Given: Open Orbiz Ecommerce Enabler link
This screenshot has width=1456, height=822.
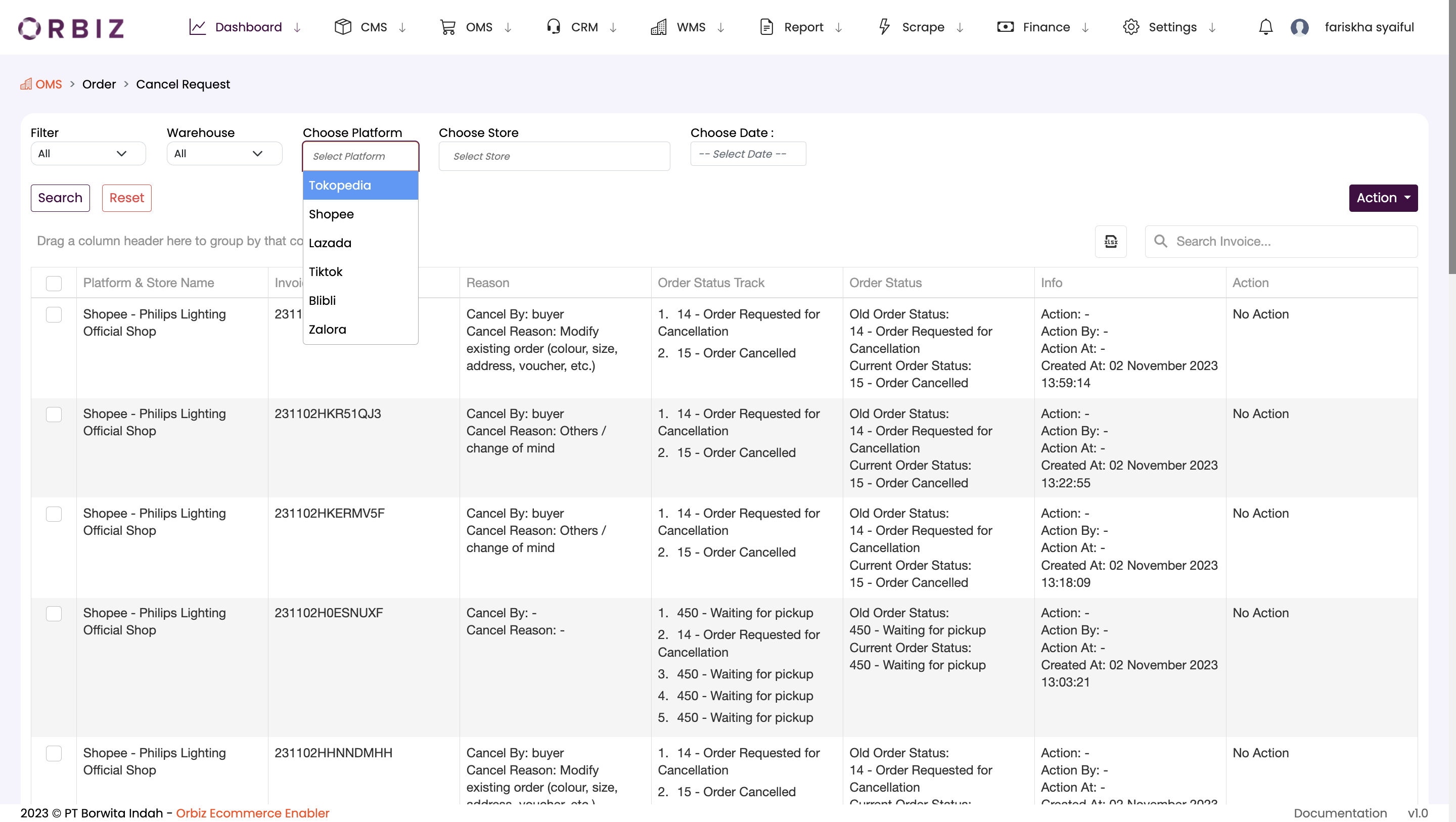Looking at the screenshot, I should 252,813.
